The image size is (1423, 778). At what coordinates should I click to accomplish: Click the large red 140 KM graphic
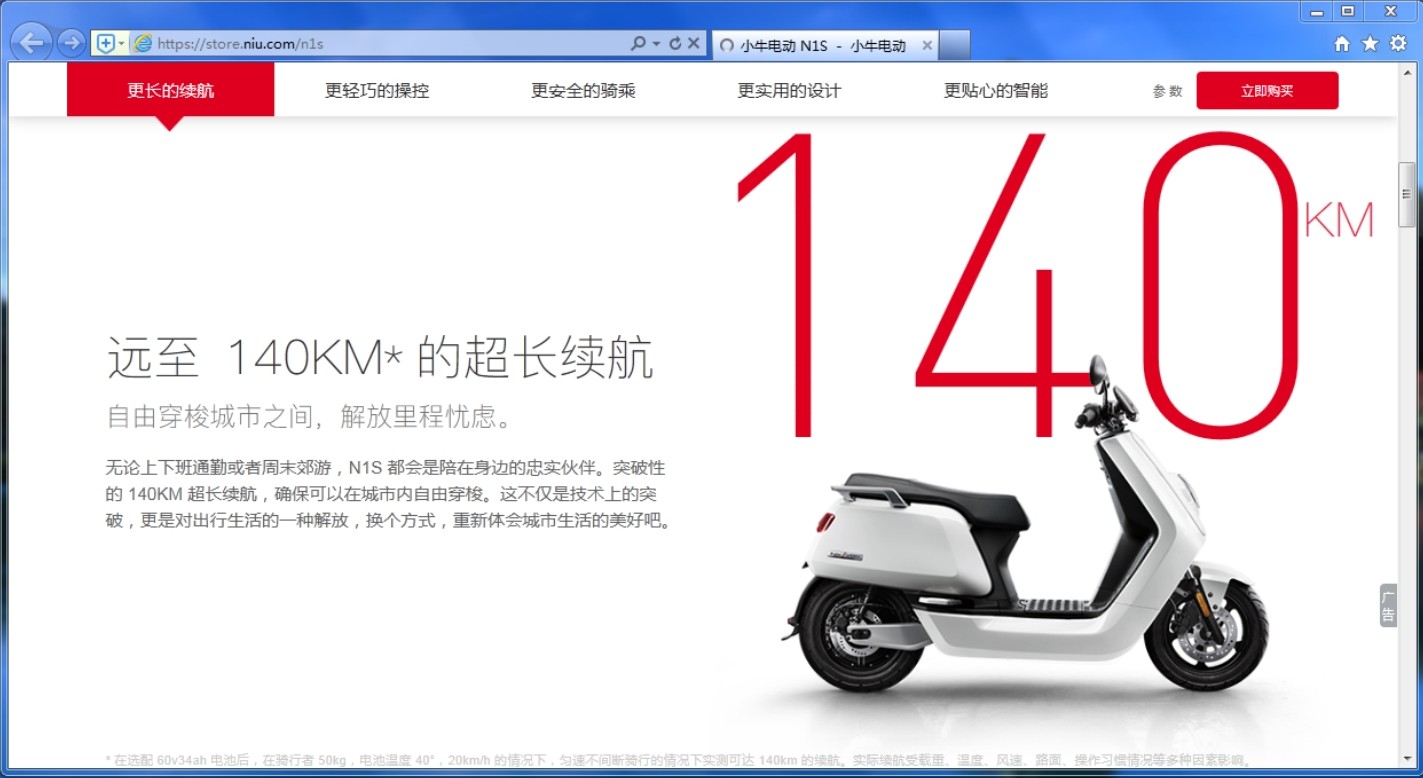(x=1055, y=285)
